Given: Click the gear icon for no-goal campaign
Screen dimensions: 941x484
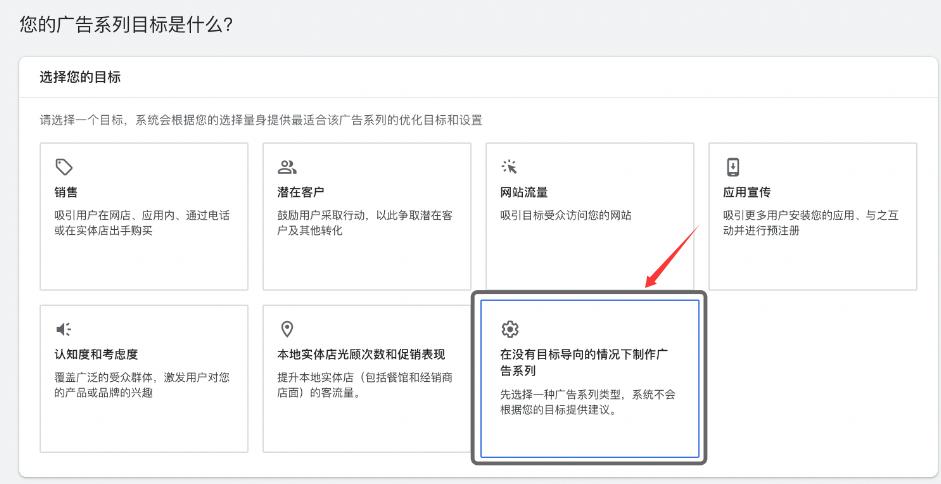Looking at the screenshot, I should [510, 329].
